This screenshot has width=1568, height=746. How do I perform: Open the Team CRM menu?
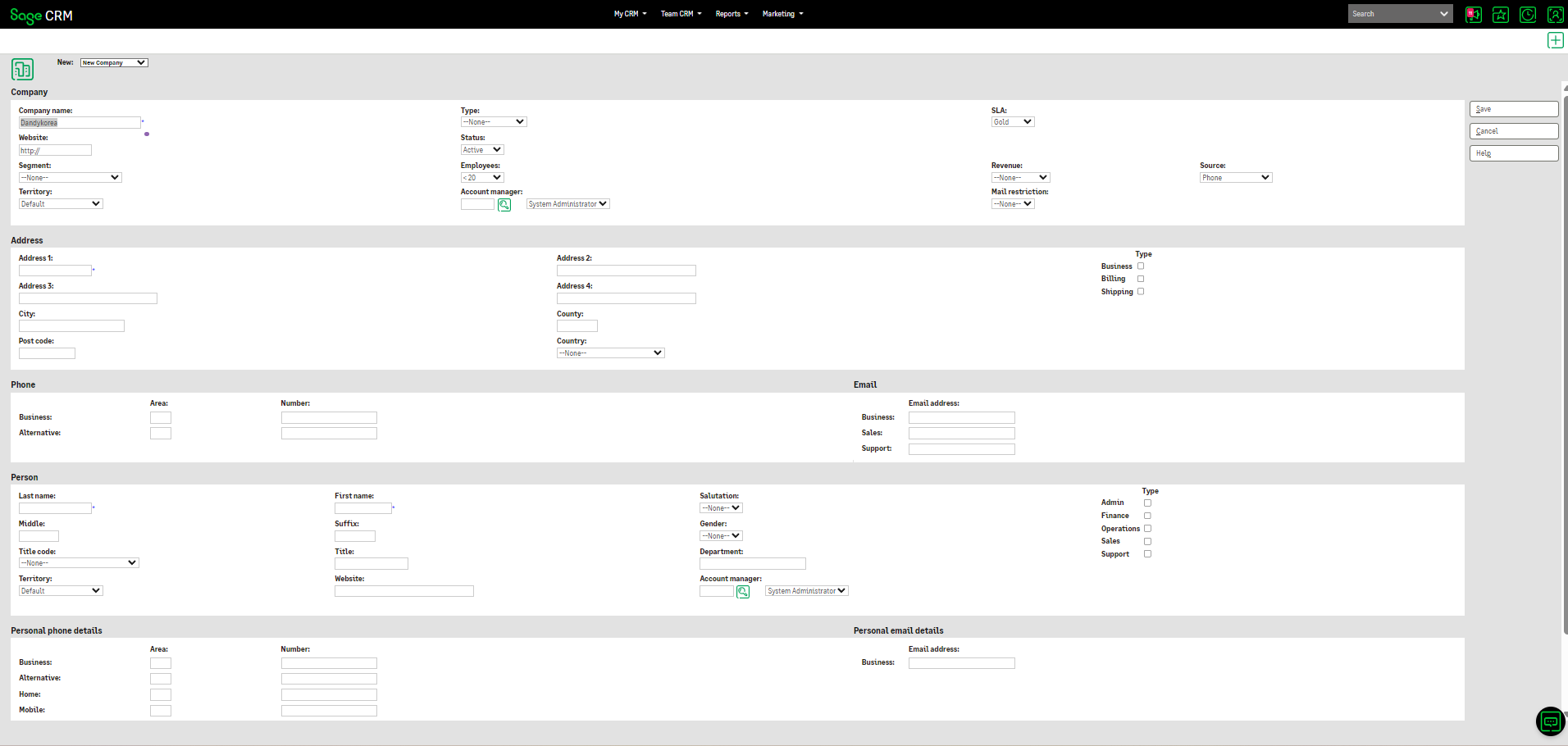coord(681,14)
